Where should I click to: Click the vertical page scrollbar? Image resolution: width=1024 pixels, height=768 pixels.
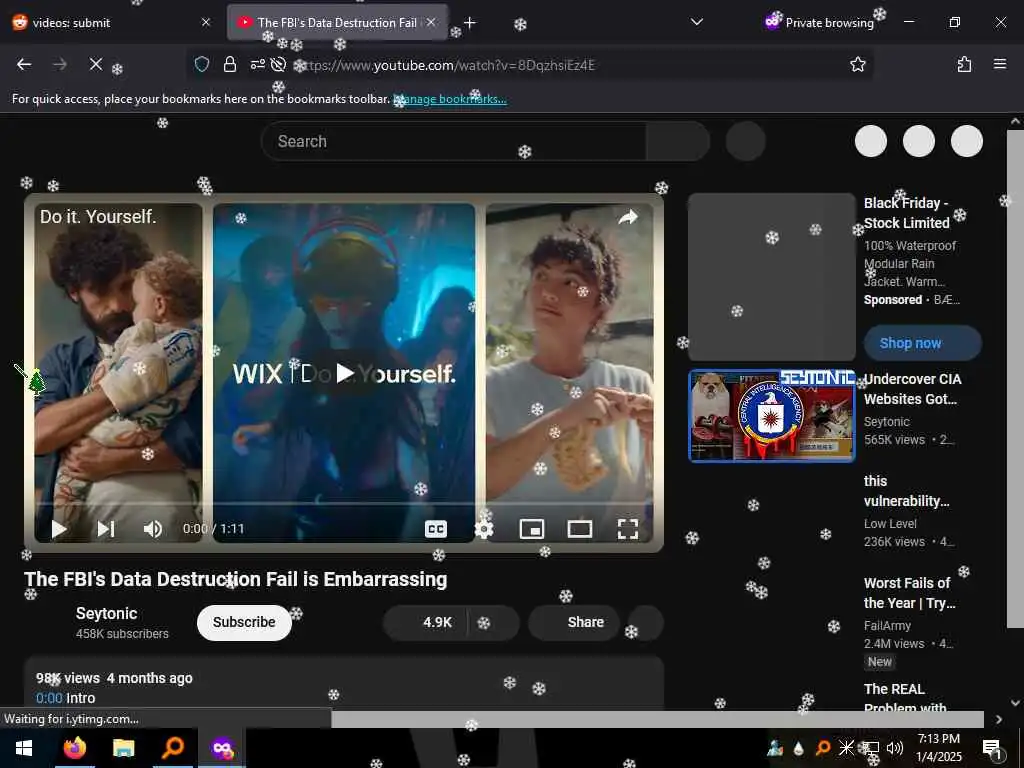(x=1015, y=379)
